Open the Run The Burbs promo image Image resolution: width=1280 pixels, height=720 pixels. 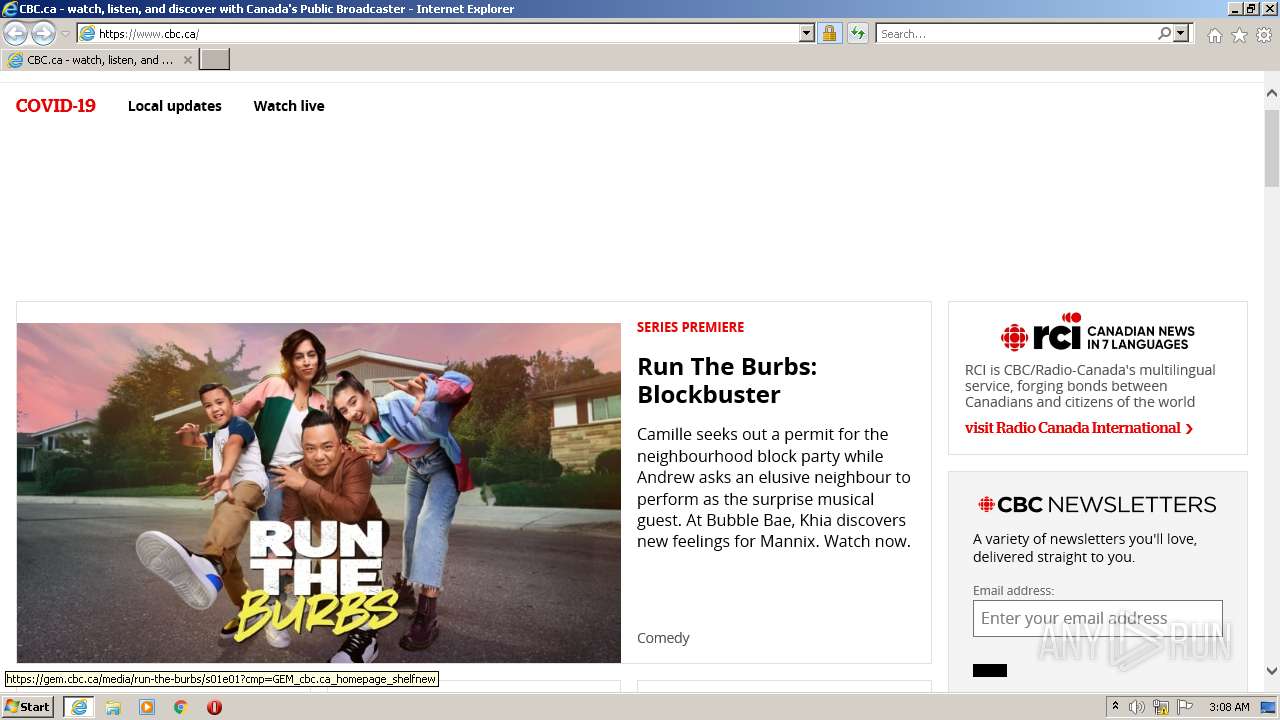319,493
